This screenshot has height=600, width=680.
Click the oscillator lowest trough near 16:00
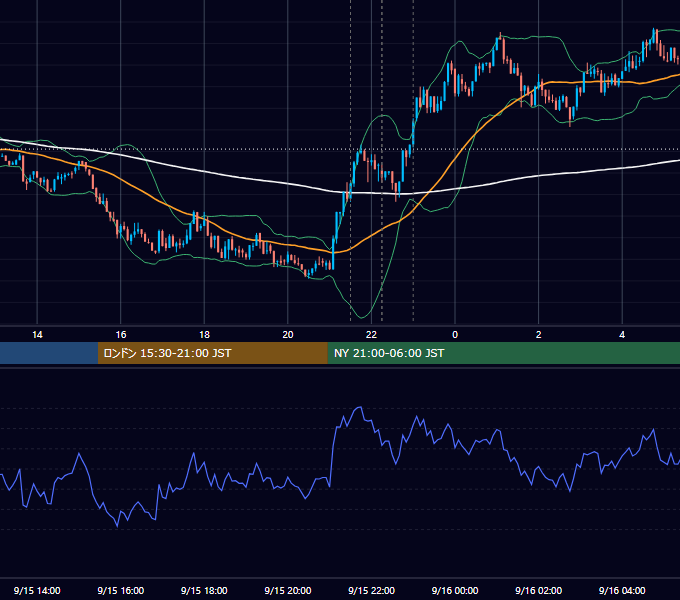[x=117, y=526]
